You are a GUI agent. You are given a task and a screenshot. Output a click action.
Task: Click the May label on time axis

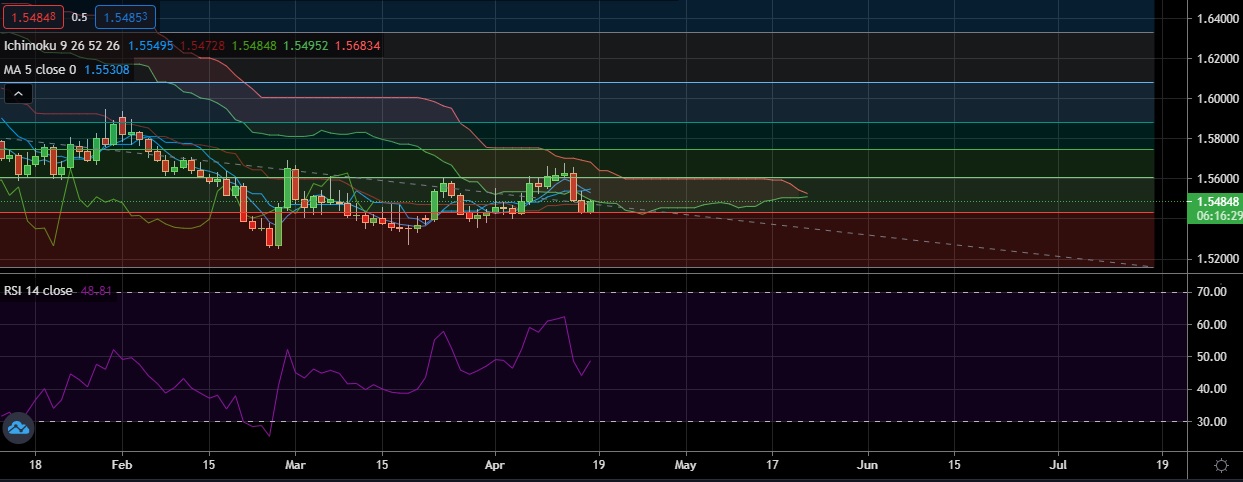pos(685,465)
